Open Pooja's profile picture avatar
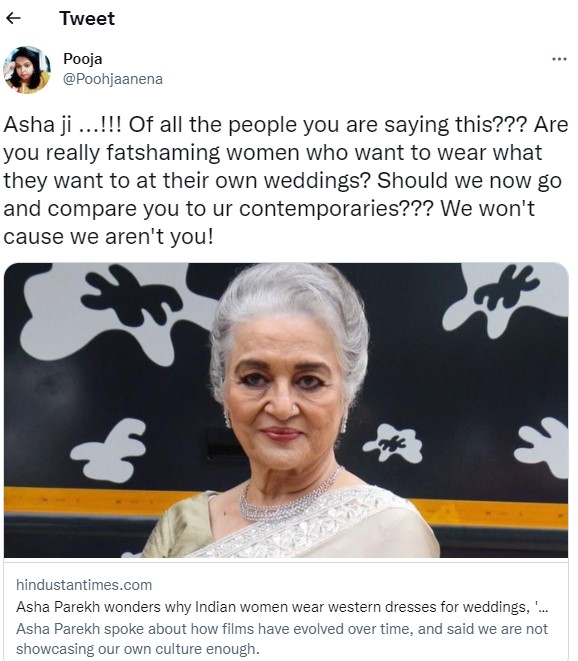 click(x=27, y=70)
